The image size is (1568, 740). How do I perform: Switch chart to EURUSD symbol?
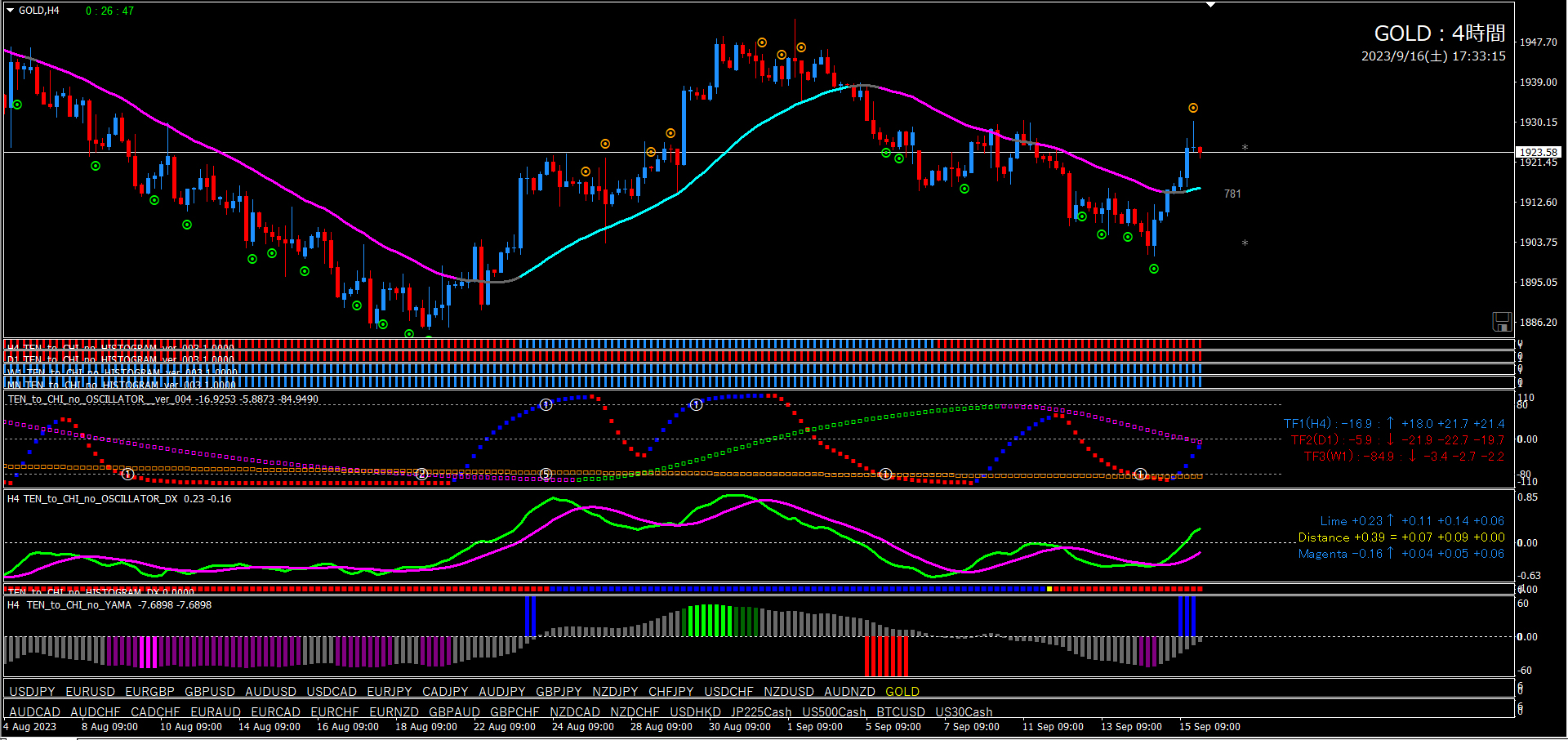point(90,692)
